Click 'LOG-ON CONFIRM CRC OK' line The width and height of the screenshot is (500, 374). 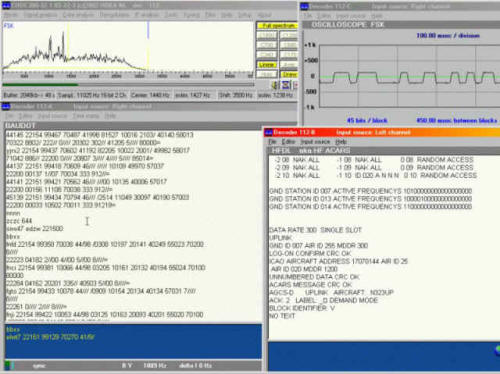pos(310,253)
